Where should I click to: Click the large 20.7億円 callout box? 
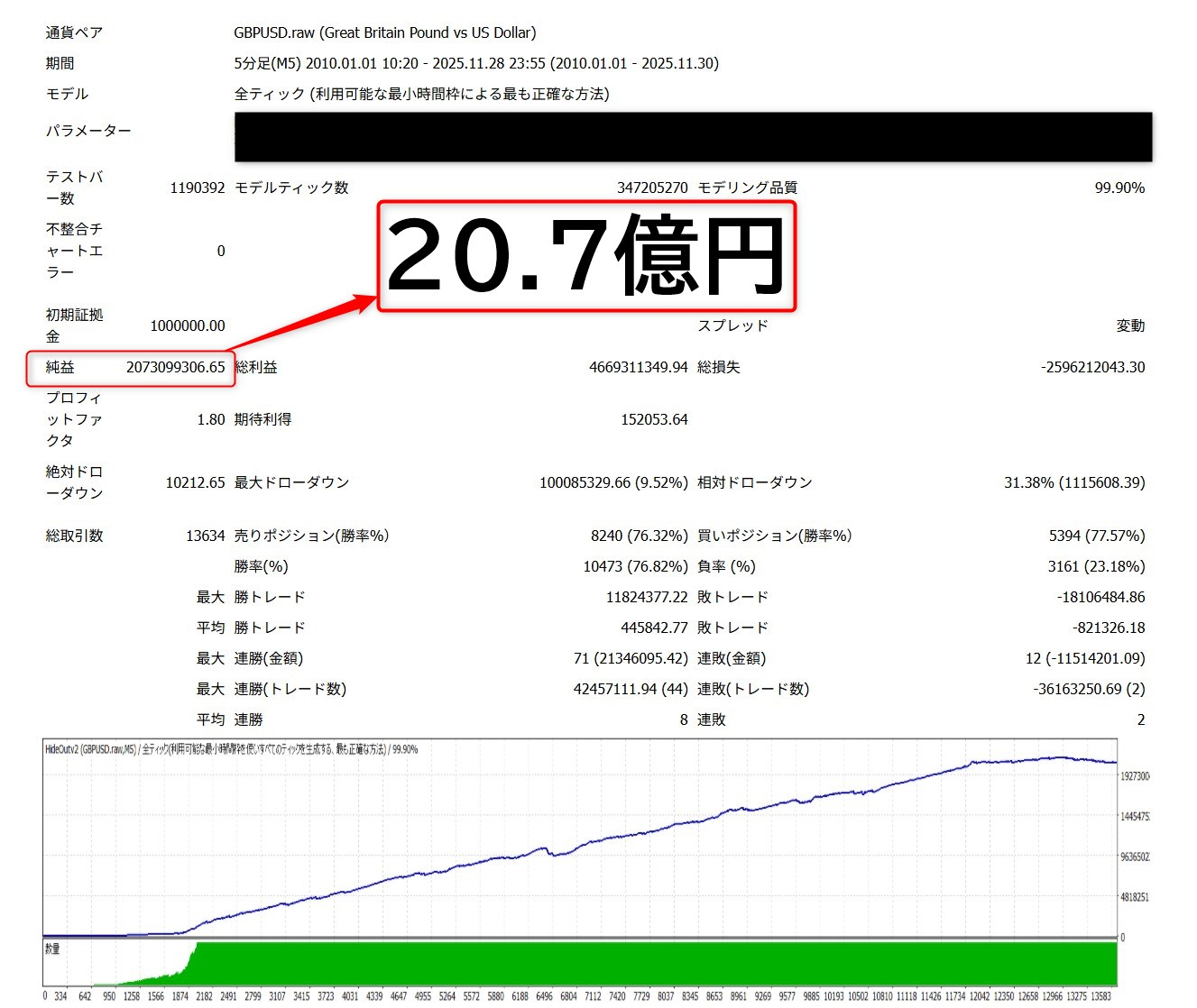point(586,256)
